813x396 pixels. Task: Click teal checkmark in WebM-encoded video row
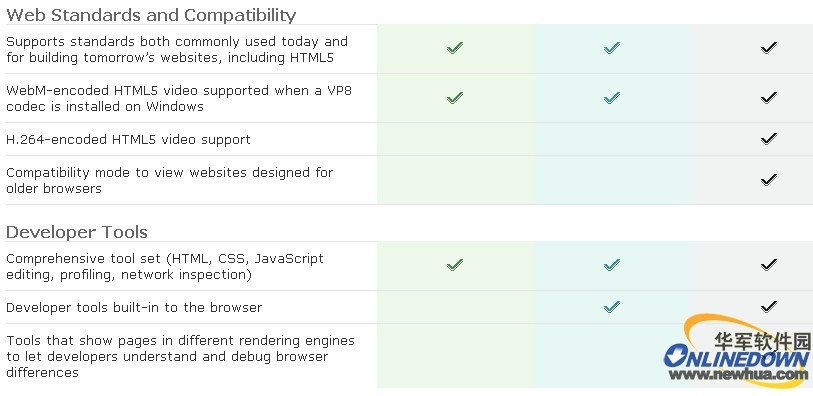point(612,97)
